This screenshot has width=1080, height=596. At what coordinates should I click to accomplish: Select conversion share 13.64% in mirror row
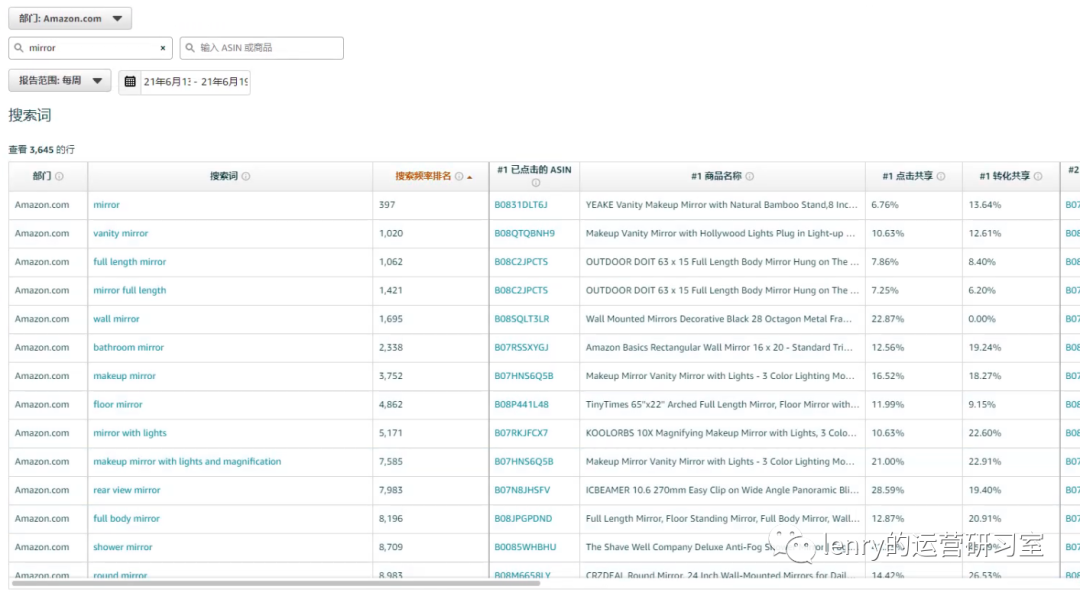(984, 205)
